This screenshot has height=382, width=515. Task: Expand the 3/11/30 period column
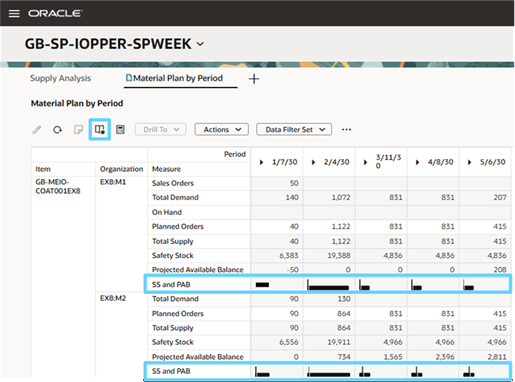[x=365, y=162]
